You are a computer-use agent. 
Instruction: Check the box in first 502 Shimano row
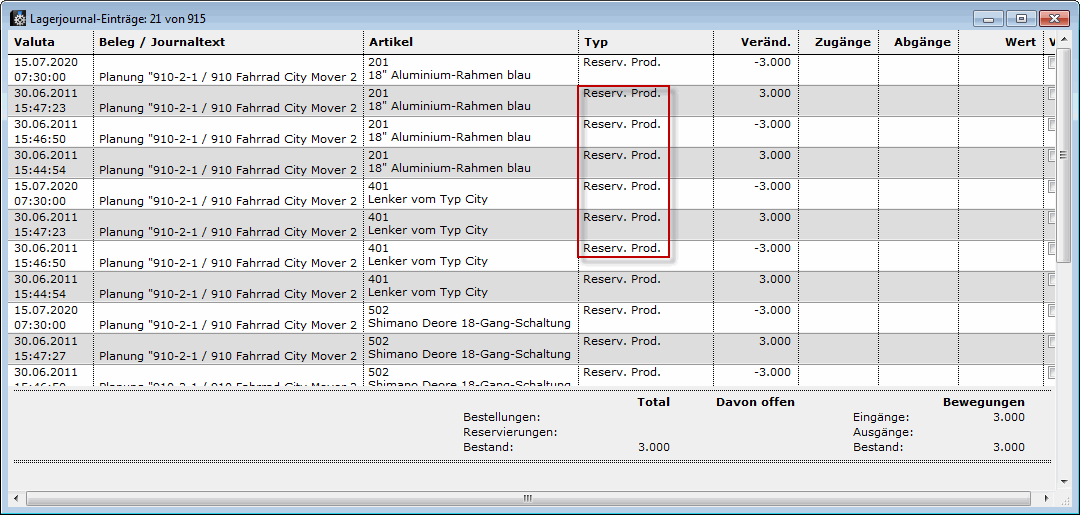(1051, 310)
